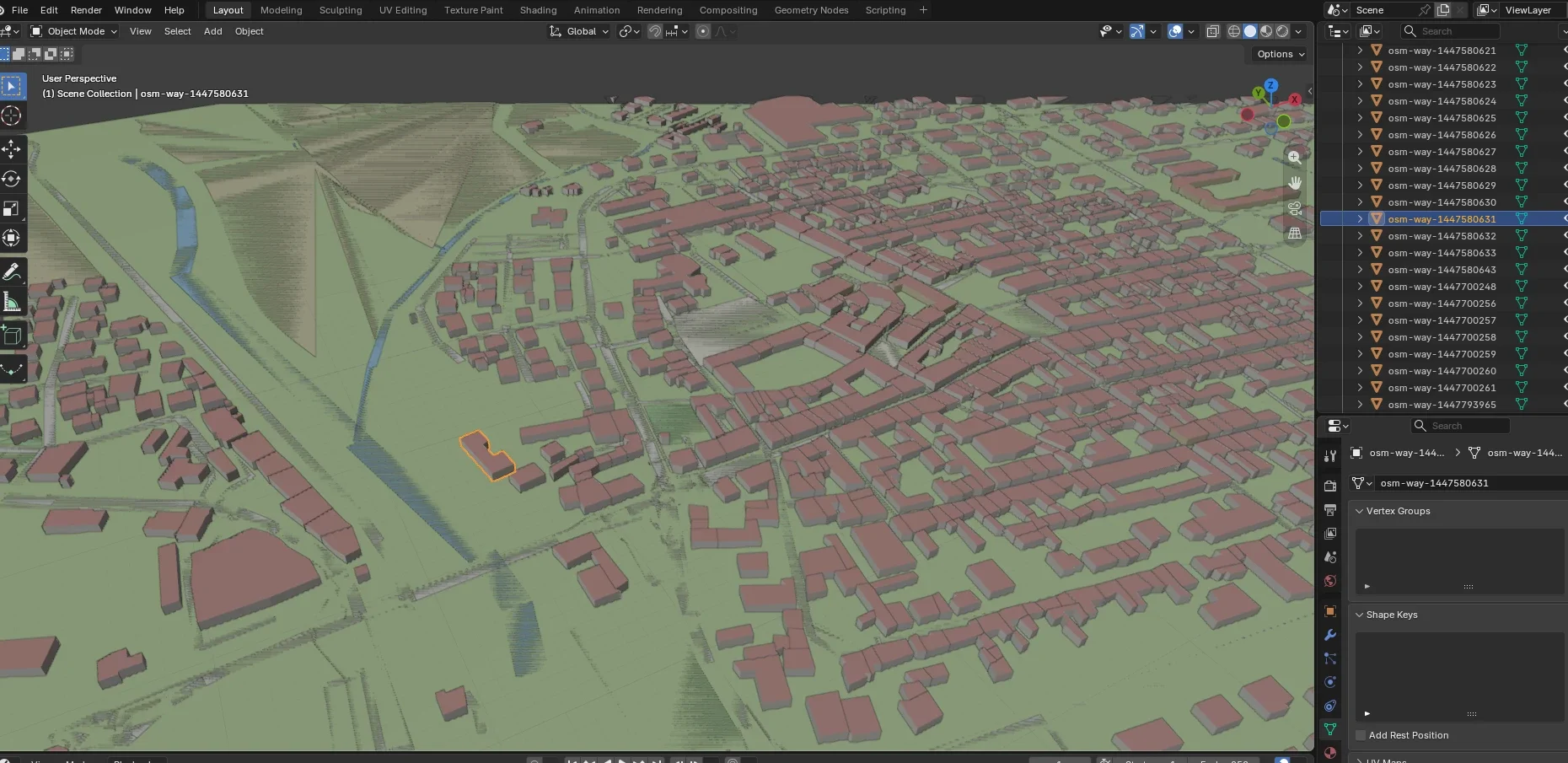Image resolution: width=1568 pixels, height=763 pixels.
Task: Select the Annotate pencil tool
Action: click(12, 271)
